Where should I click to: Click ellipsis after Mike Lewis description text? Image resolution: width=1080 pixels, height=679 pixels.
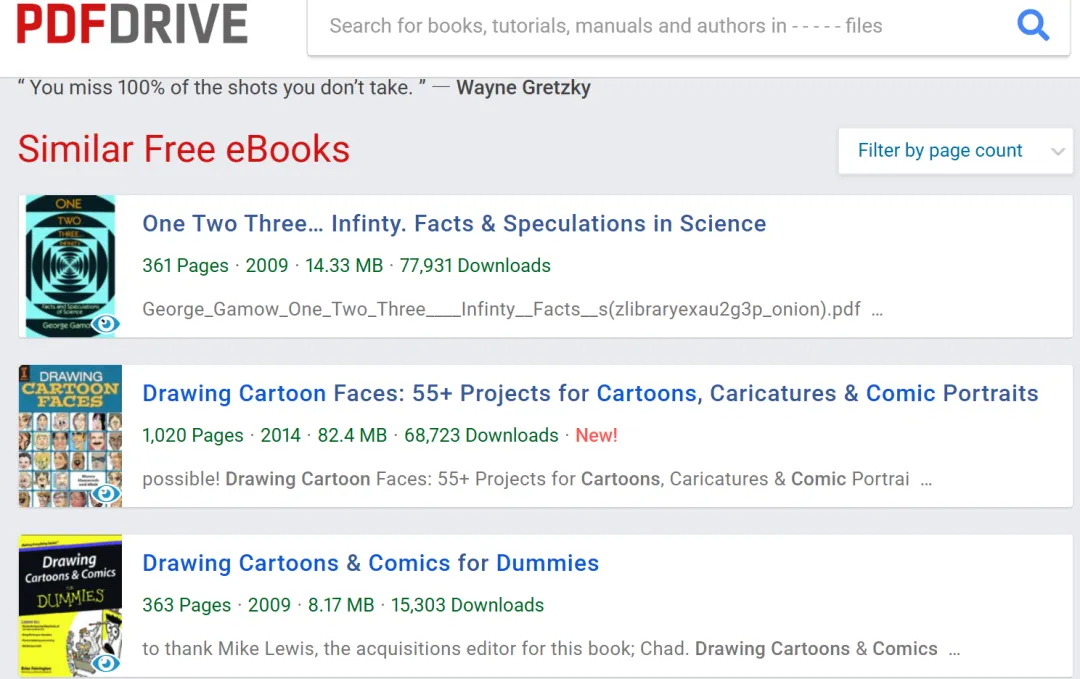954,651
